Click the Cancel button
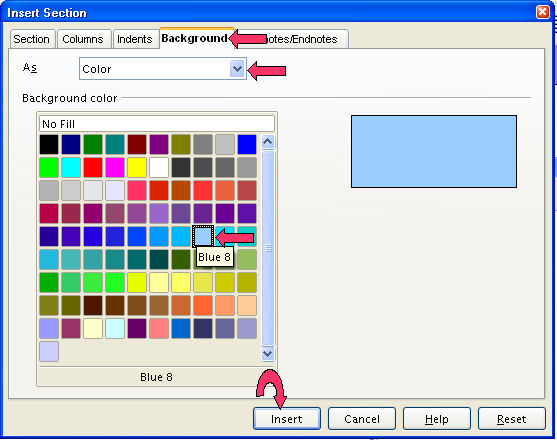The image size is (557, 440). click(362, 419)
